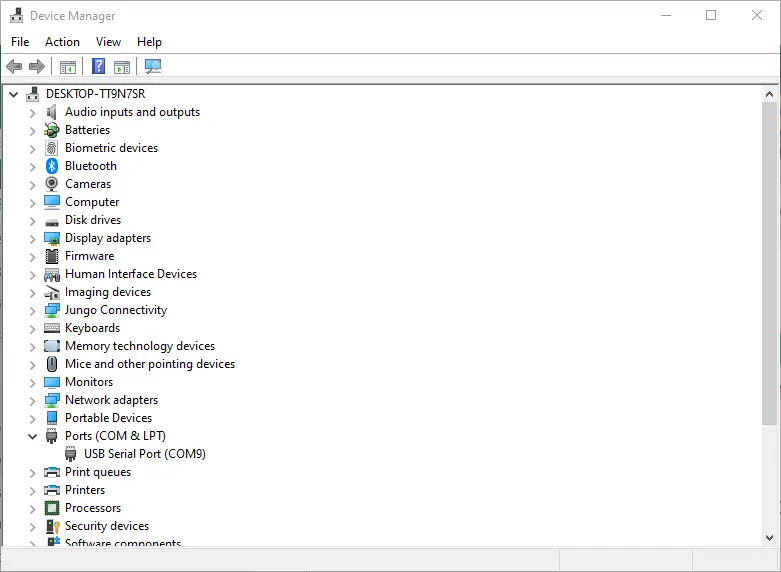This screenshot has width=781, height=572.
Task: Open the Action menu
Action: pyautogui.click(x=62, y=42)
